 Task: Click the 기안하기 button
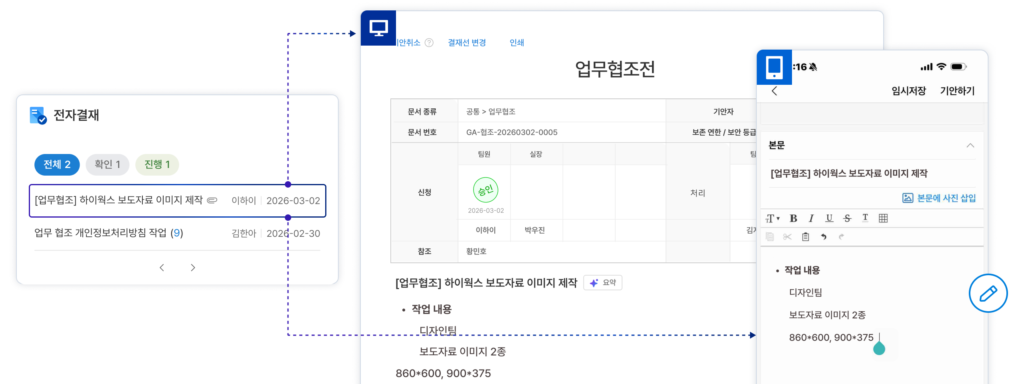957,91
